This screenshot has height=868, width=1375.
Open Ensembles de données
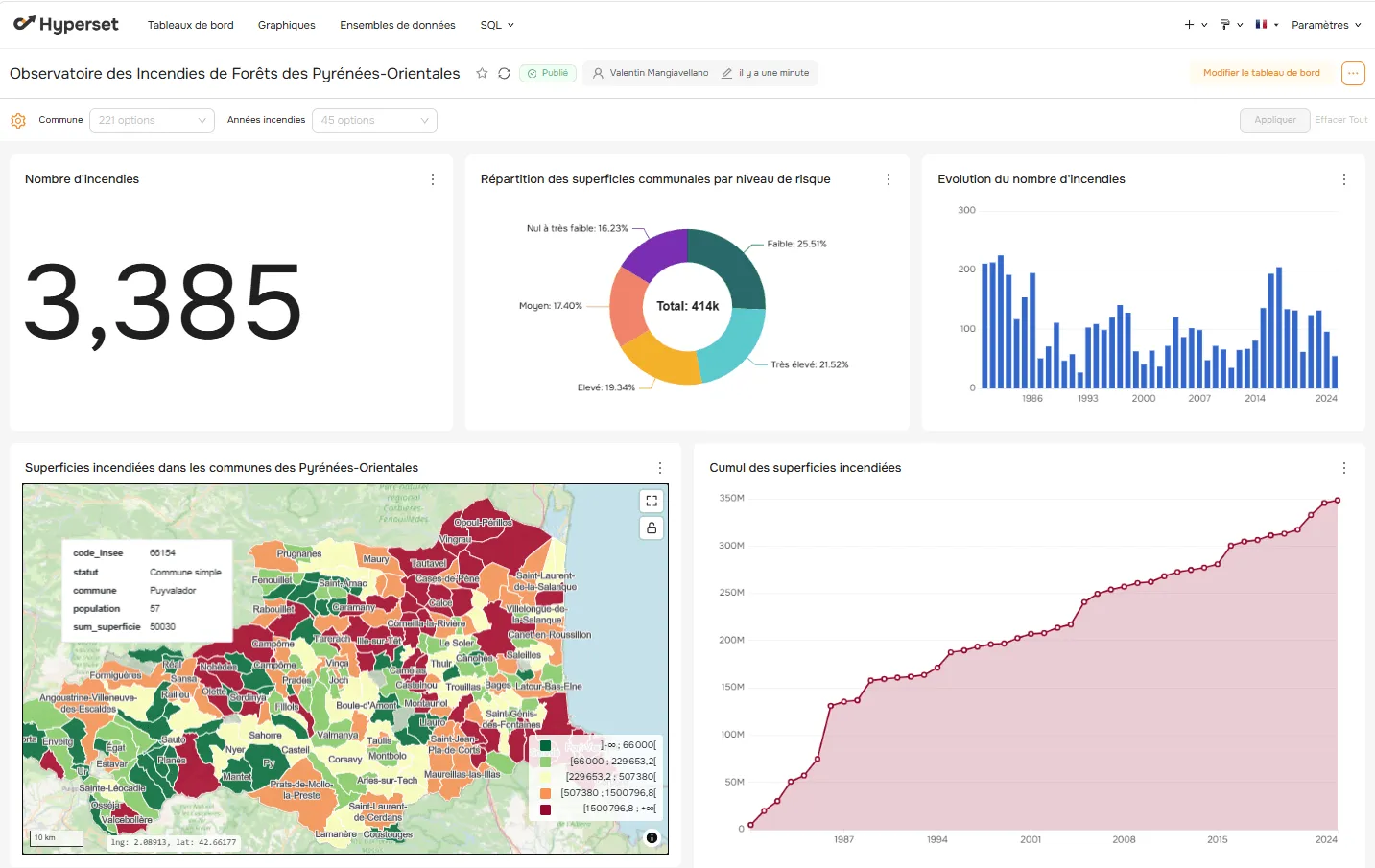point(397,25)
